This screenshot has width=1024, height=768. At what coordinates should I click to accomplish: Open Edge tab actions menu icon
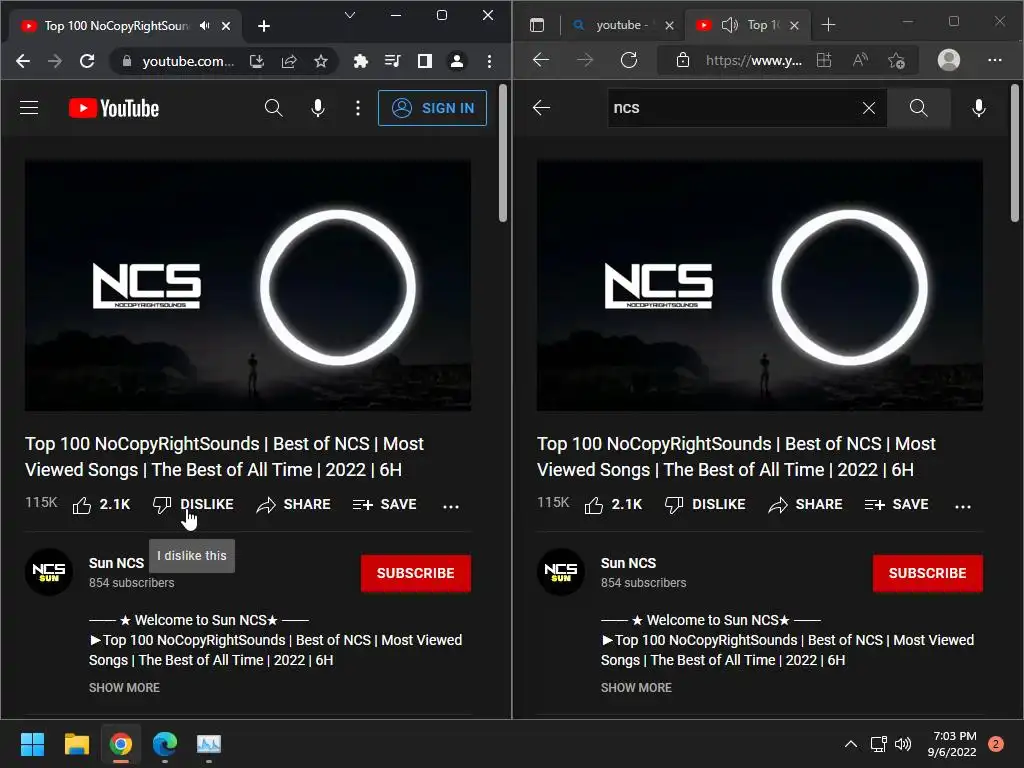pos(537,25)
